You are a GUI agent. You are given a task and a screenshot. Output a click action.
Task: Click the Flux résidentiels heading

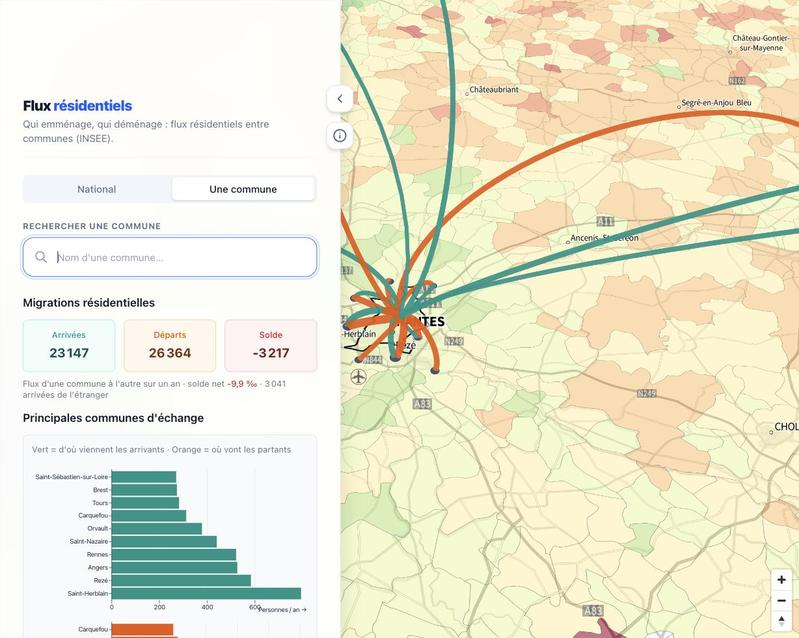(x=77, y=105)
